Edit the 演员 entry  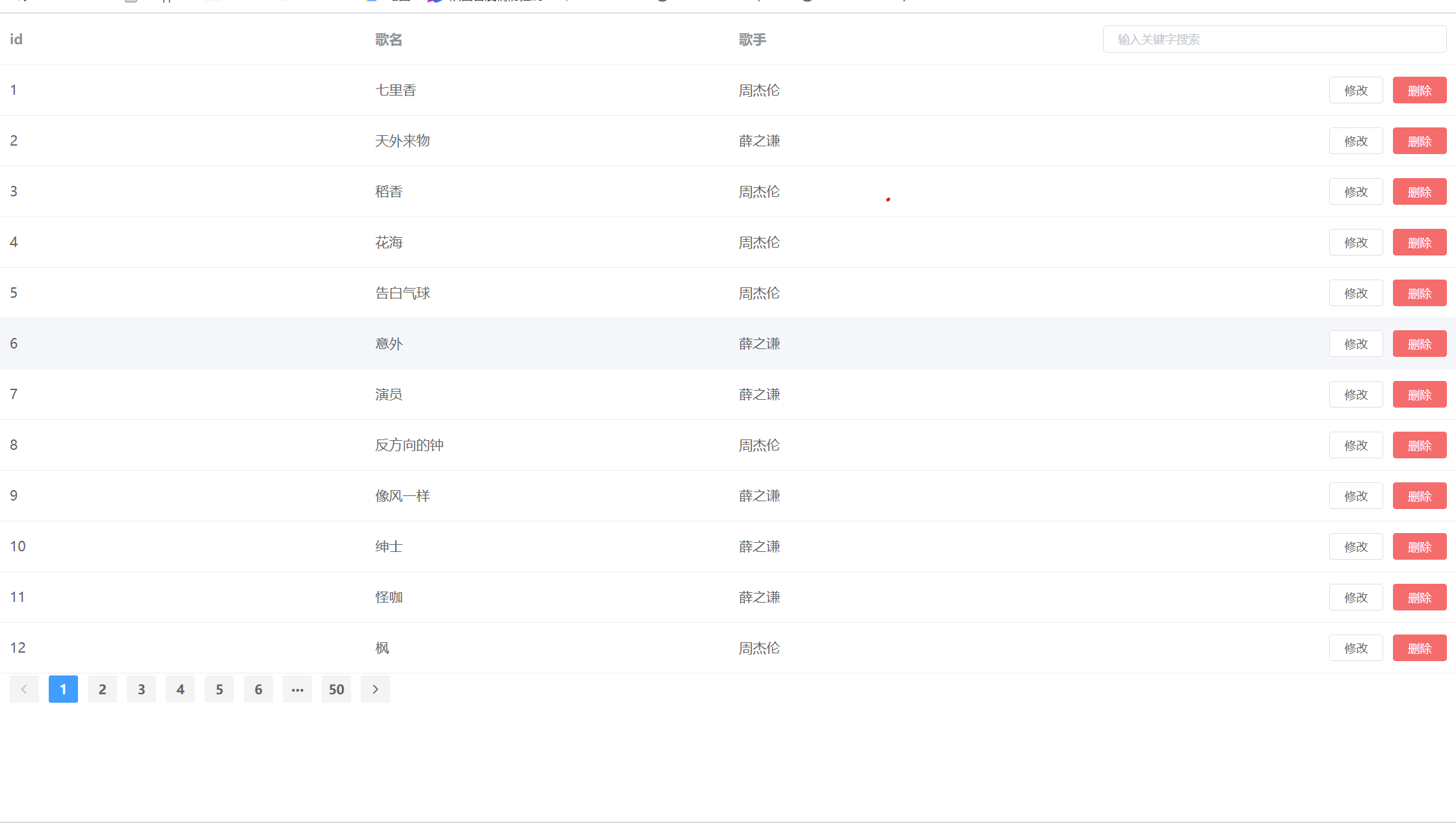point(1356,395)
